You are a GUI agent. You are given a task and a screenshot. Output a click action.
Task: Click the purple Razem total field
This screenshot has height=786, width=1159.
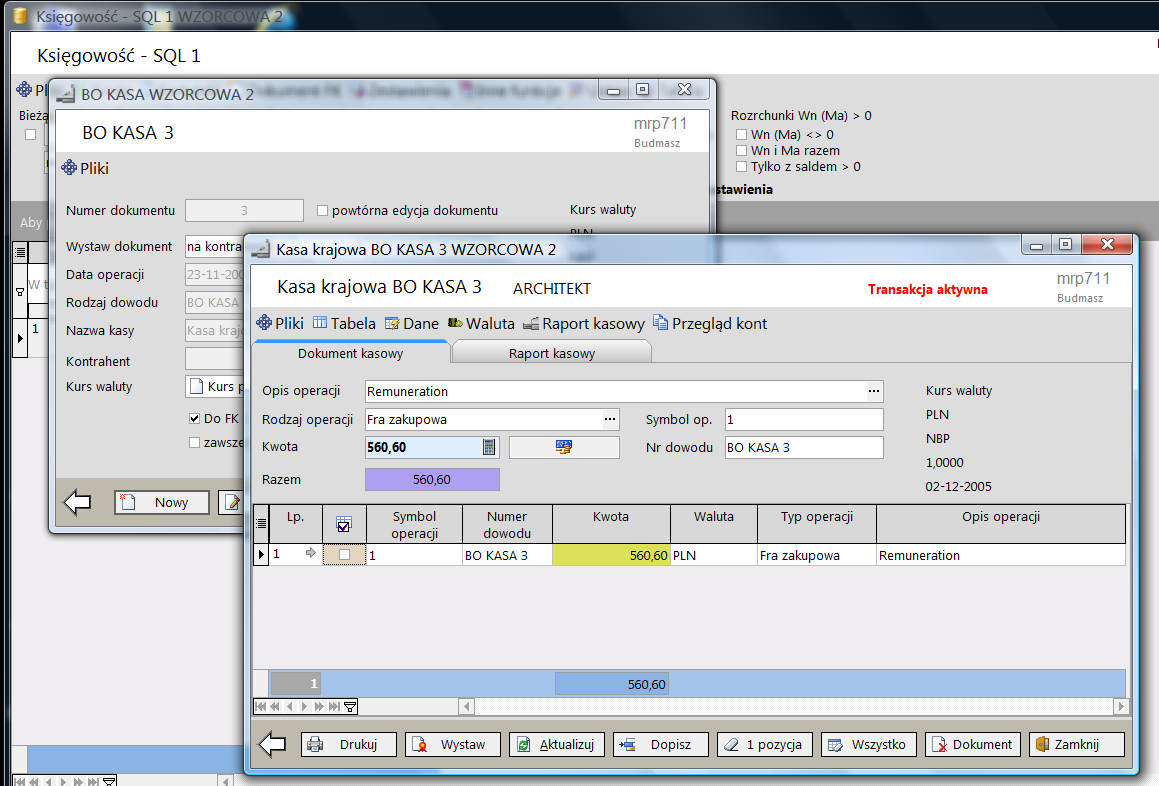(432, 479)
